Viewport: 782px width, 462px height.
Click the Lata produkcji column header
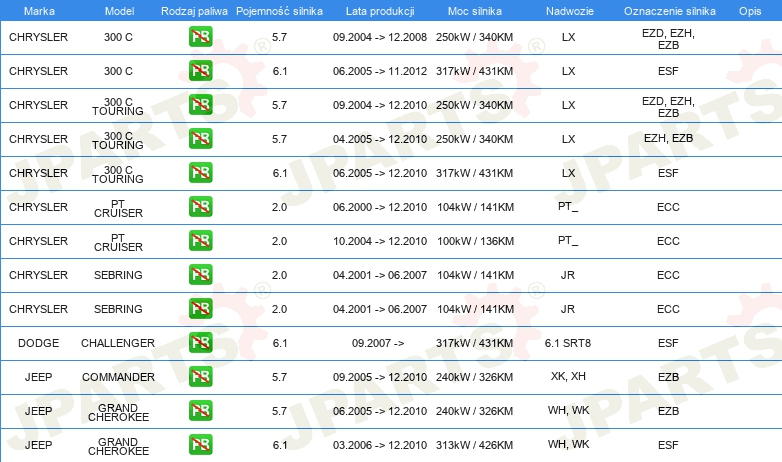(380, 11)
